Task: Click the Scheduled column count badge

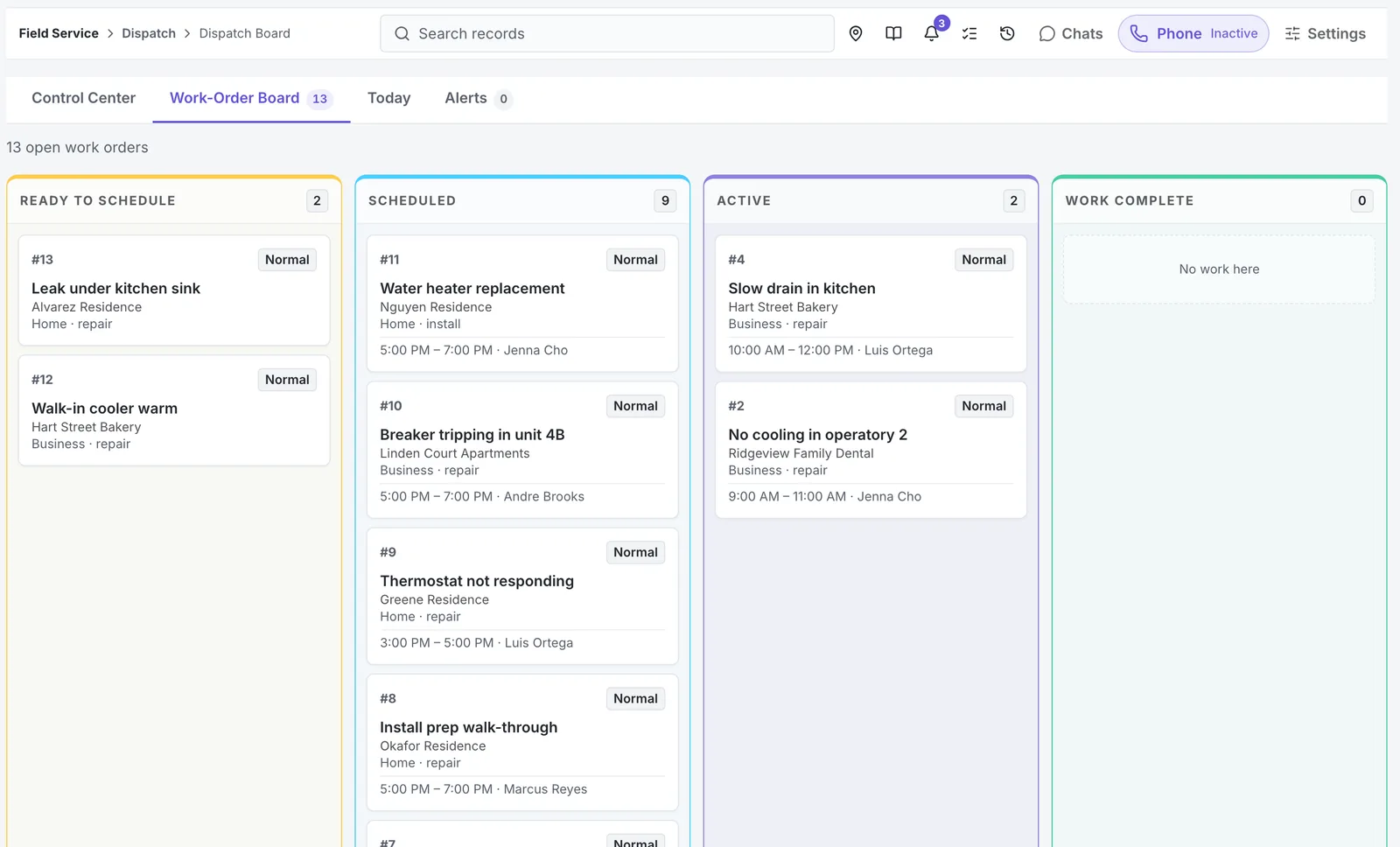Action: tap(665, 200)
